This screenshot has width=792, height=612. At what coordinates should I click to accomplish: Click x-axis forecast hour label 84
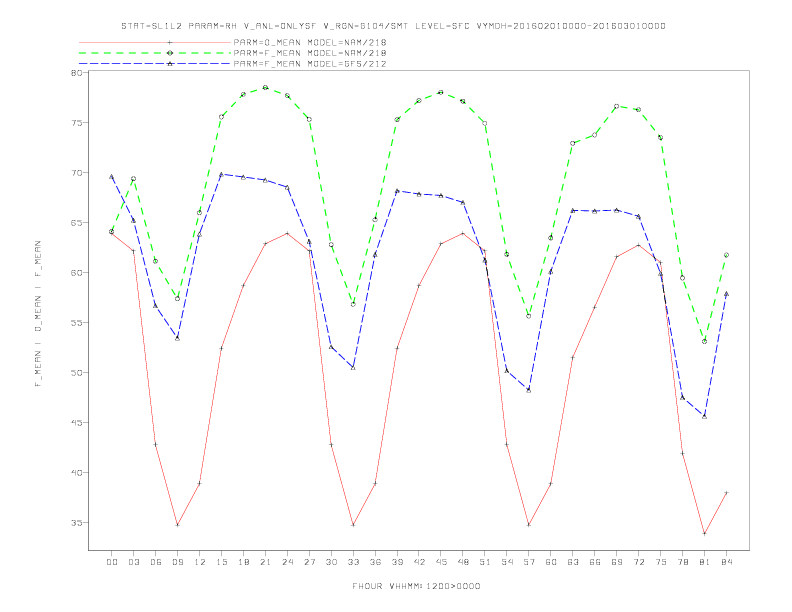point(726,562)
